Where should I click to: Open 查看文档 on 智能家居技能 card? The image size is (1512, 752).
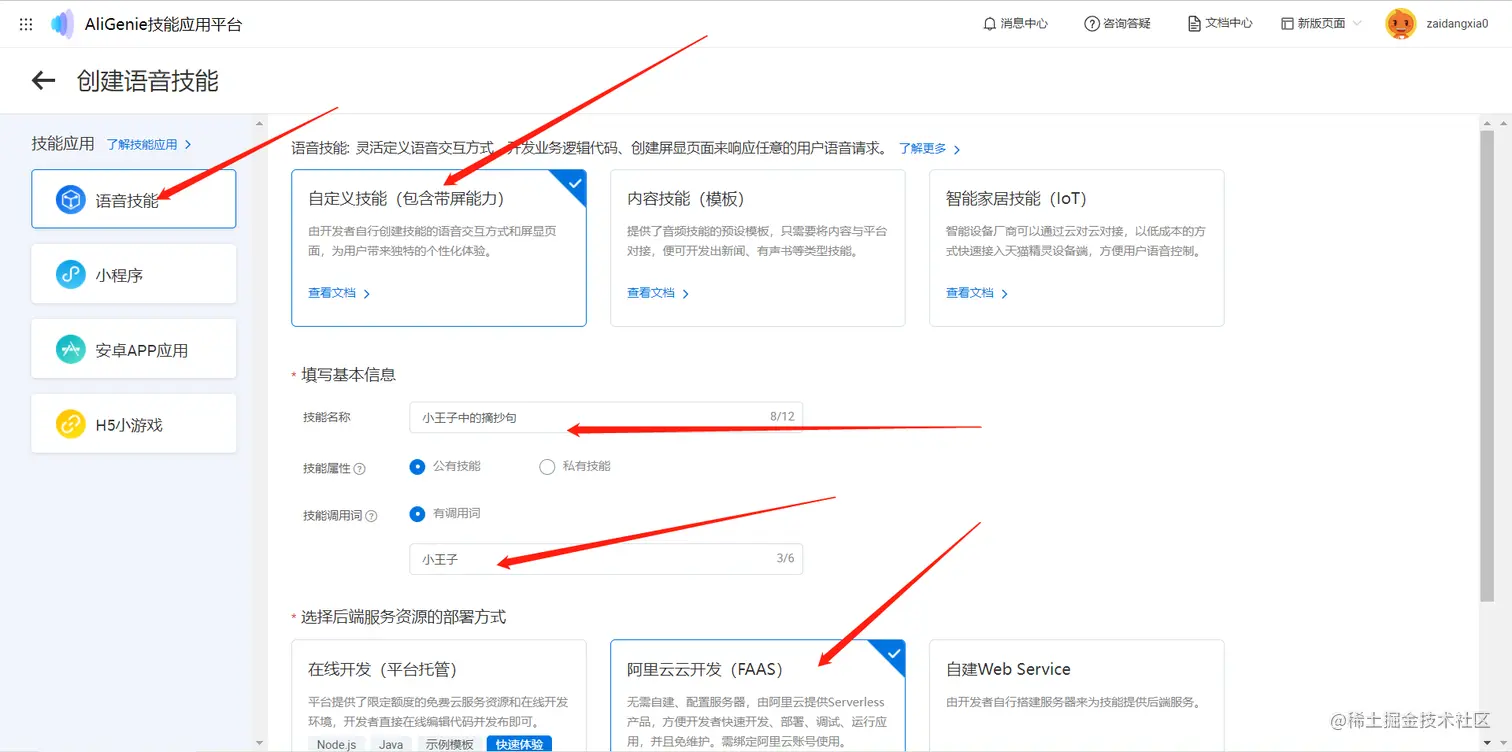pyautogui.click(x=970, y=293)
